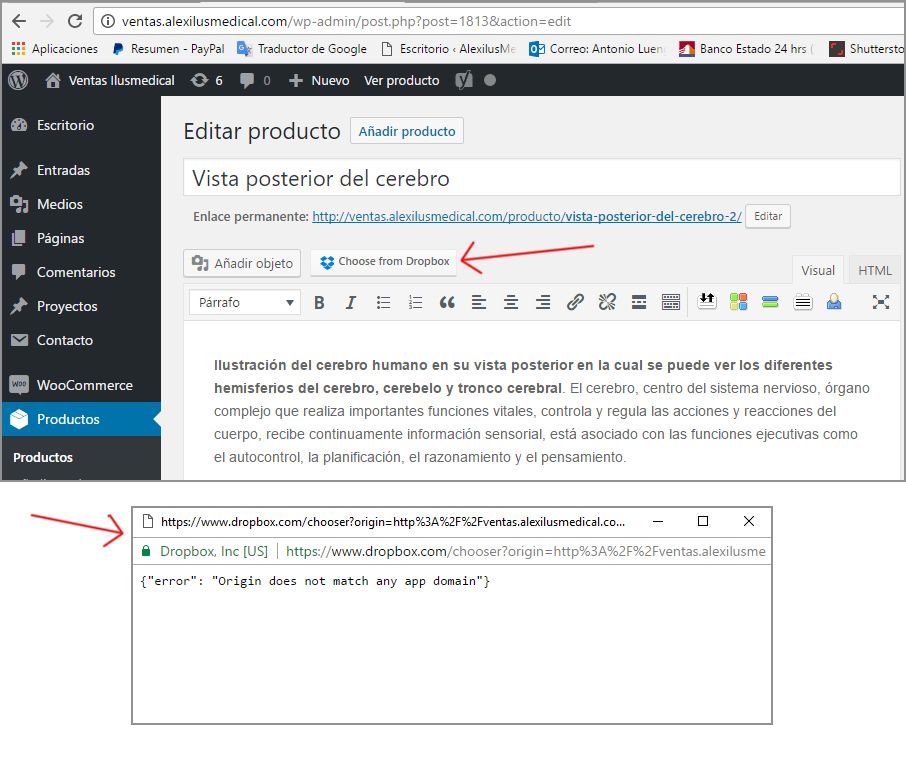Open the Productos submenu link

pos(43,457)
